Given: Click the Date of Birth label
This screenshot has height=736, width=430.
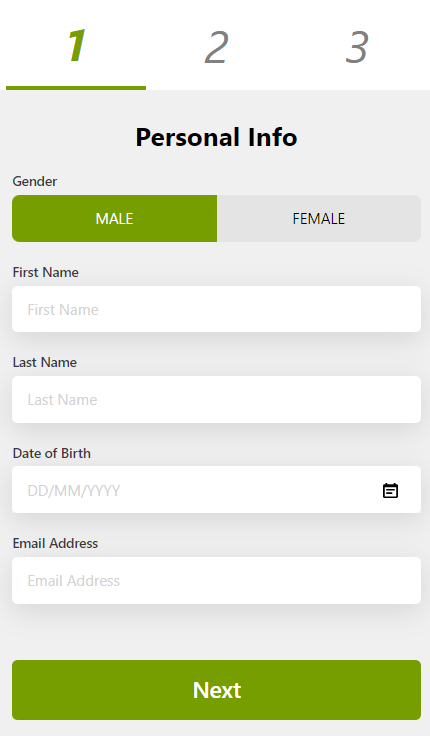Looking at the screenshot, I should [x=52, y=453].
